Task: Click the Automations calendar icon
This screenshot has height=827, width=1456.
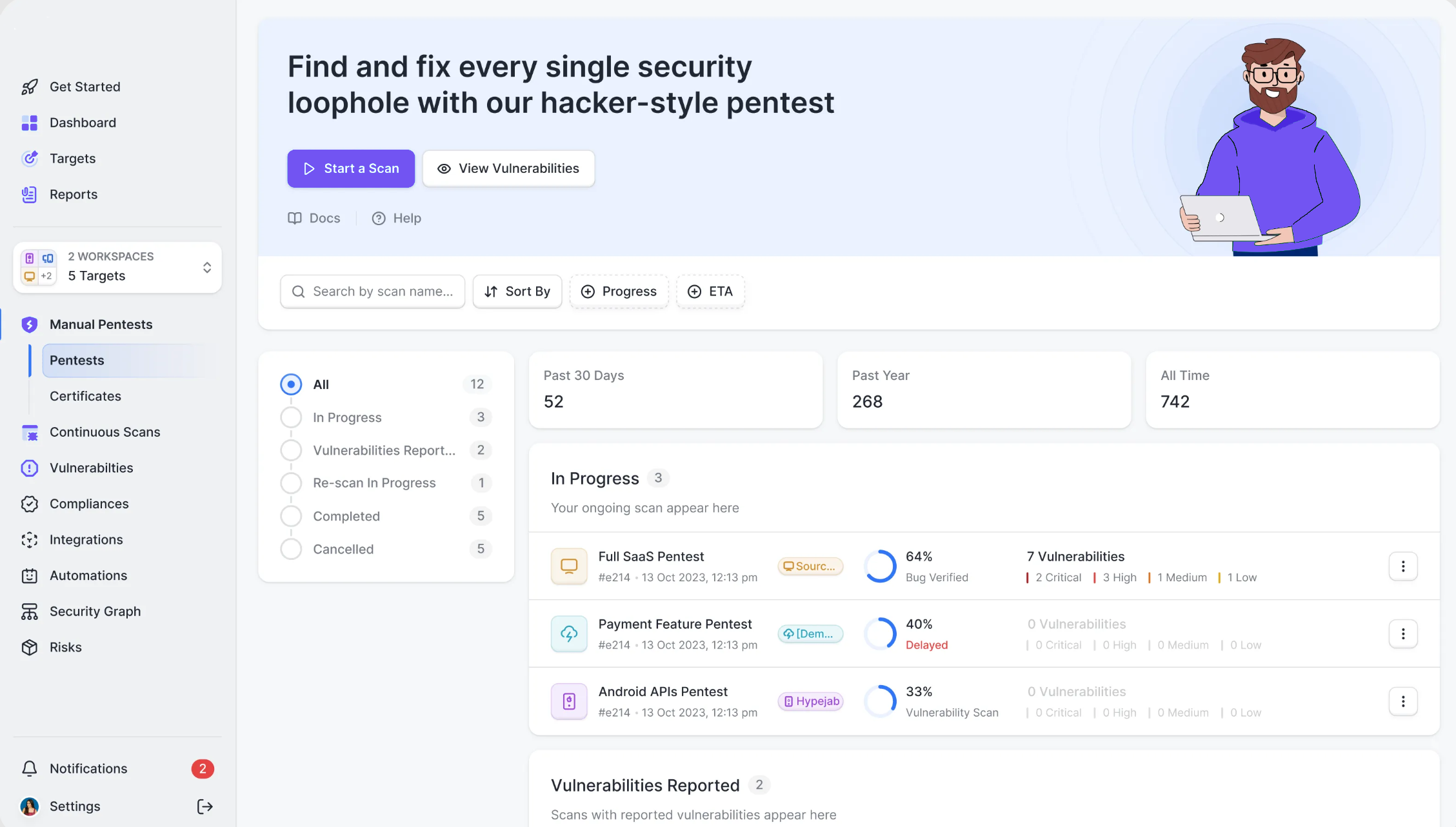Action: click(30, 575)
